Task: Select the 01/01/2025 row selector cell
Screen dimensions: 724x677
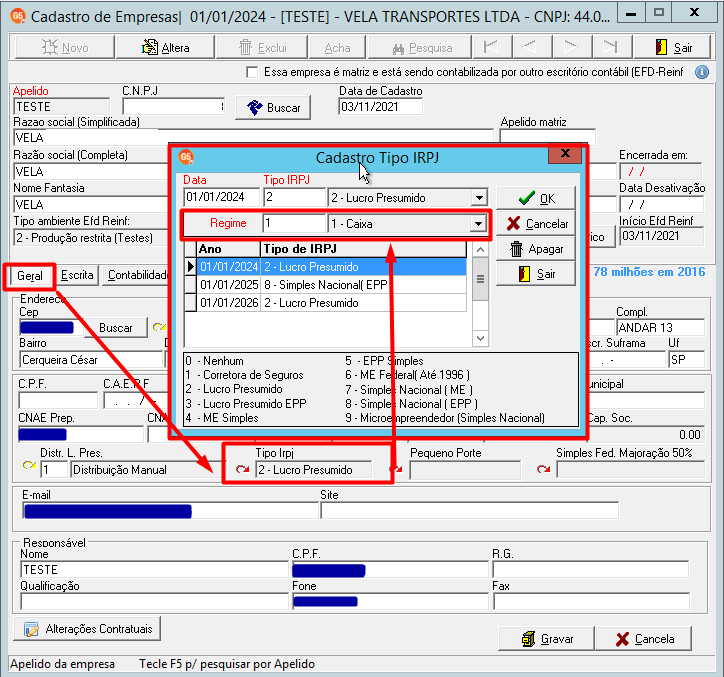Action: pos(190,285)
